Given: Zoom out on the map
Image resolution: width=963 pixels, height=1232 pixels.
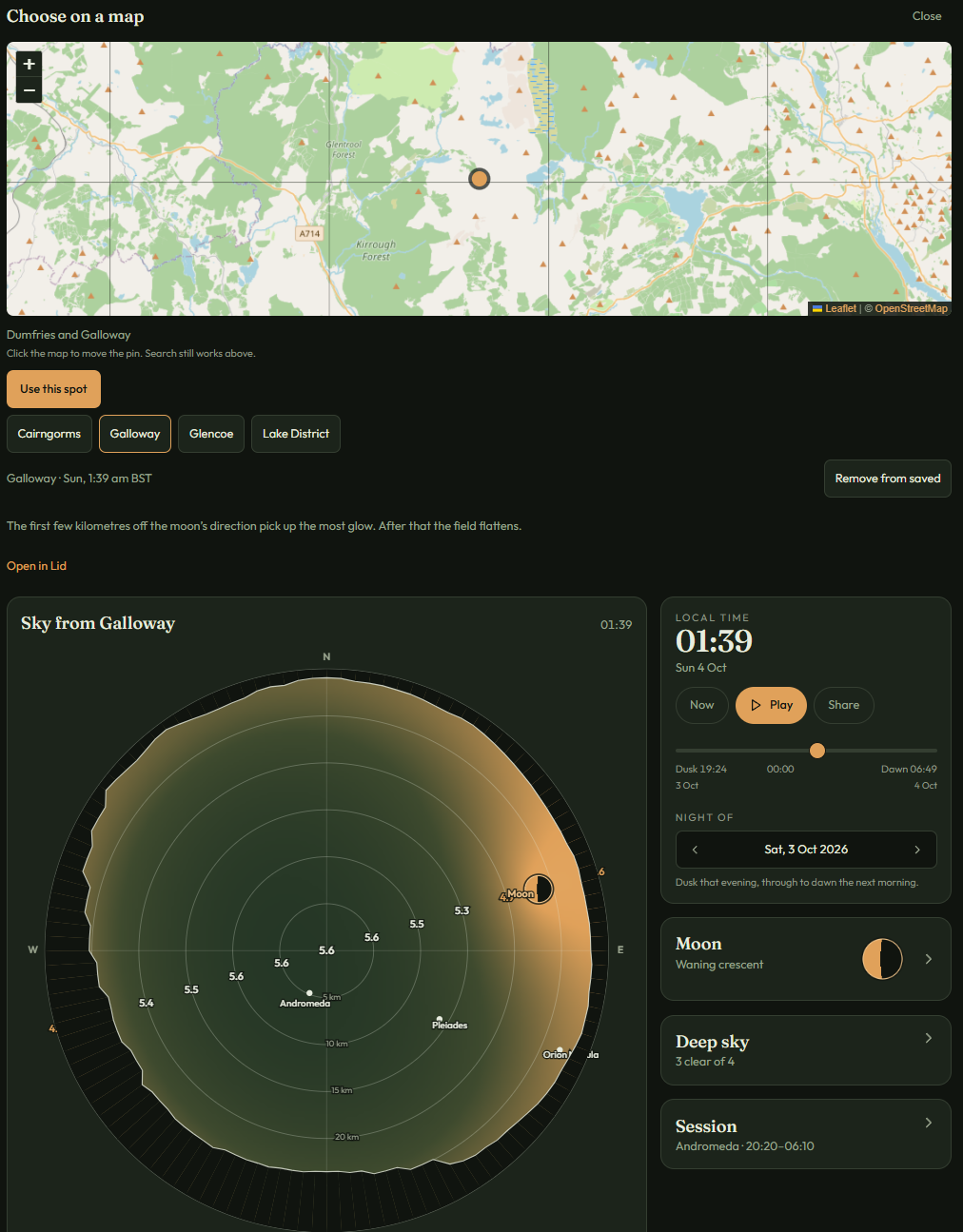Looking at the screenshot, I should pos(29,89).
